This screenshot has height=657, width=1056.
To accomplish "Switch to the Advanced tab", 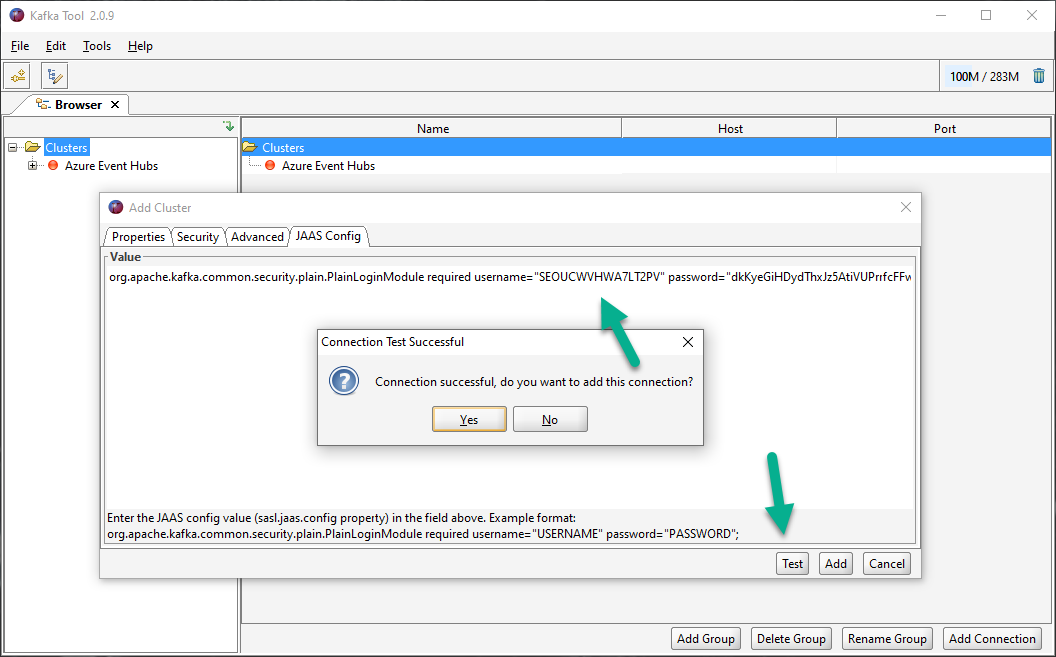I will pos(257,236).
